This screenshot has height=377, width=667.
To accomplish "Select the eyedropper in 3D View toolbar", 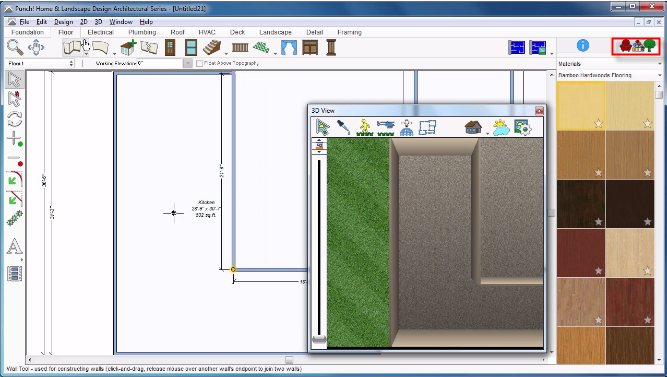I will click(x=343, y=127).
